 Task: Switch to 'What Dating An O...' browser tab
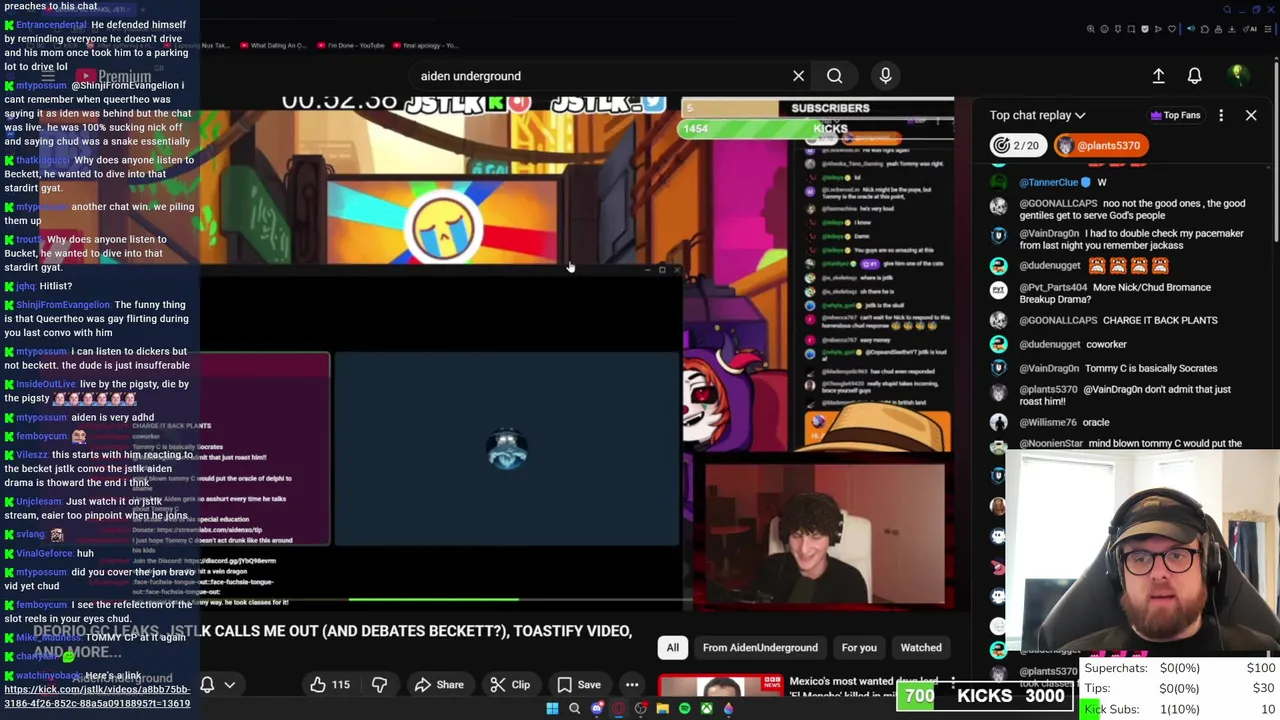275,45
